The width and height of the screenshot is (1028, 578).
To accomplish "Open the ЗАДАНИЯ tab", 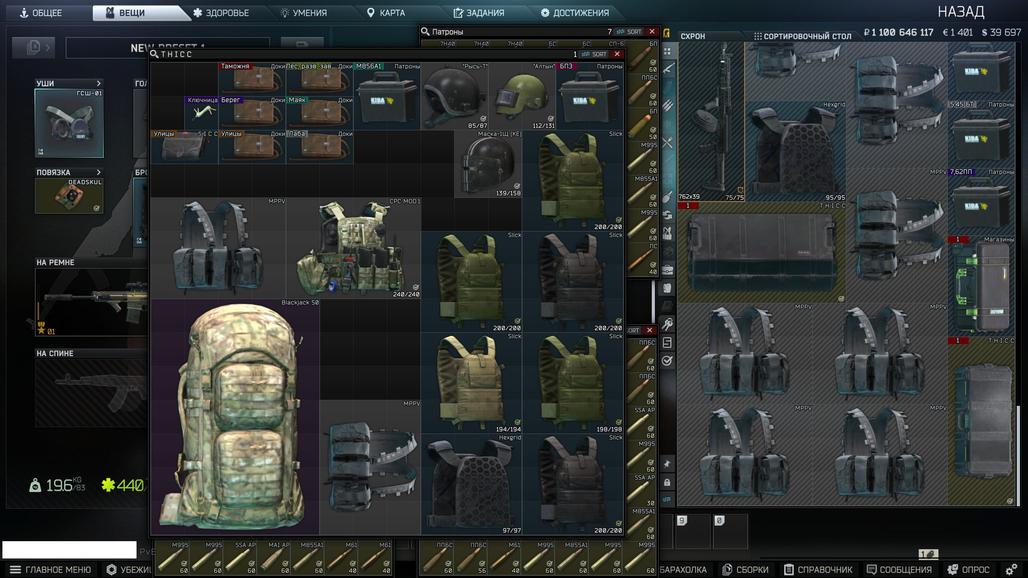I will coord(478,13).
